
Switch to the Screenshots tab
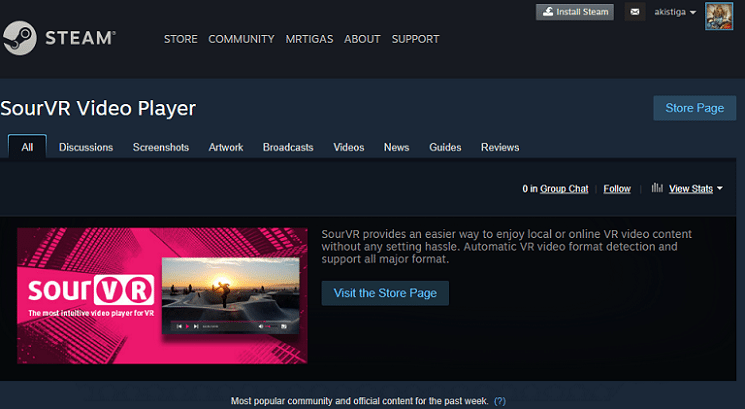161,147
